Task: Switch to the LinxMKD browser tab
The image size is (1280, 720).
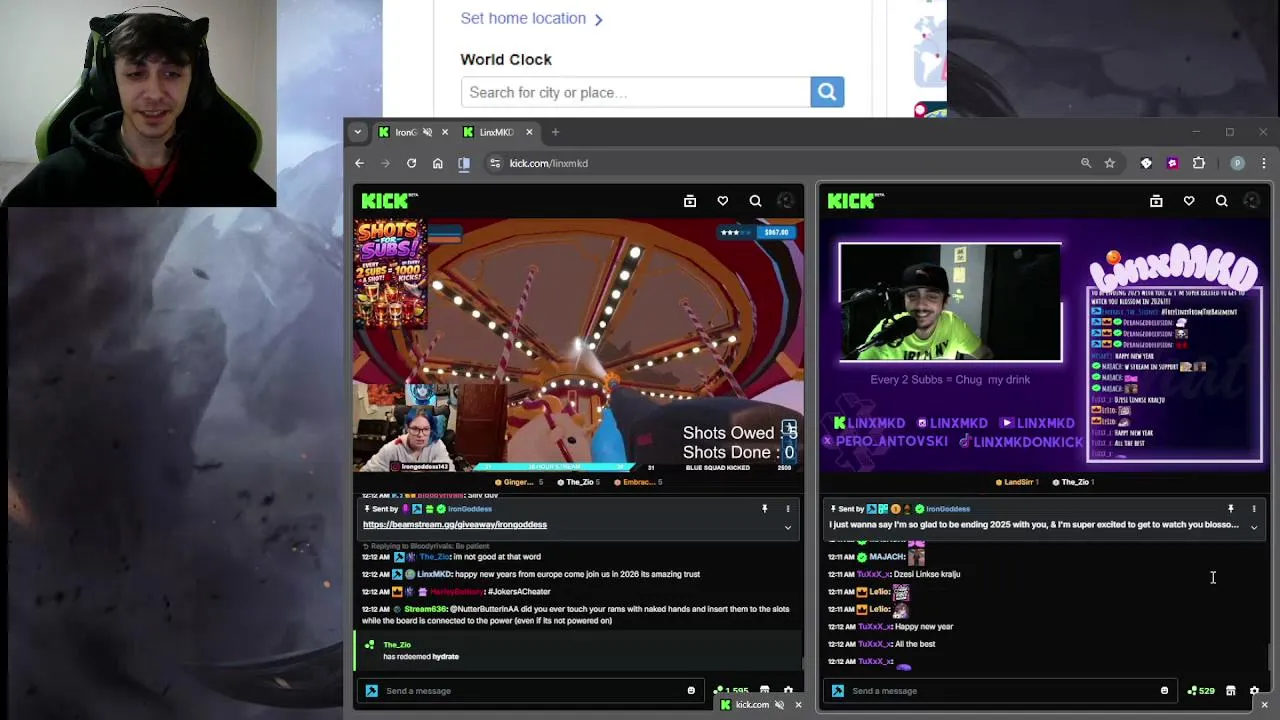Action: tap(496, 132)
